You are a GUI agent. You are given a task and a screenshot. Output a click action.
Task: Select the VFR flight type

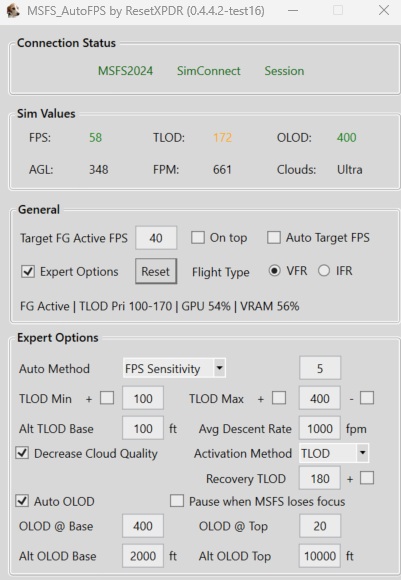(x=274, y=271)
